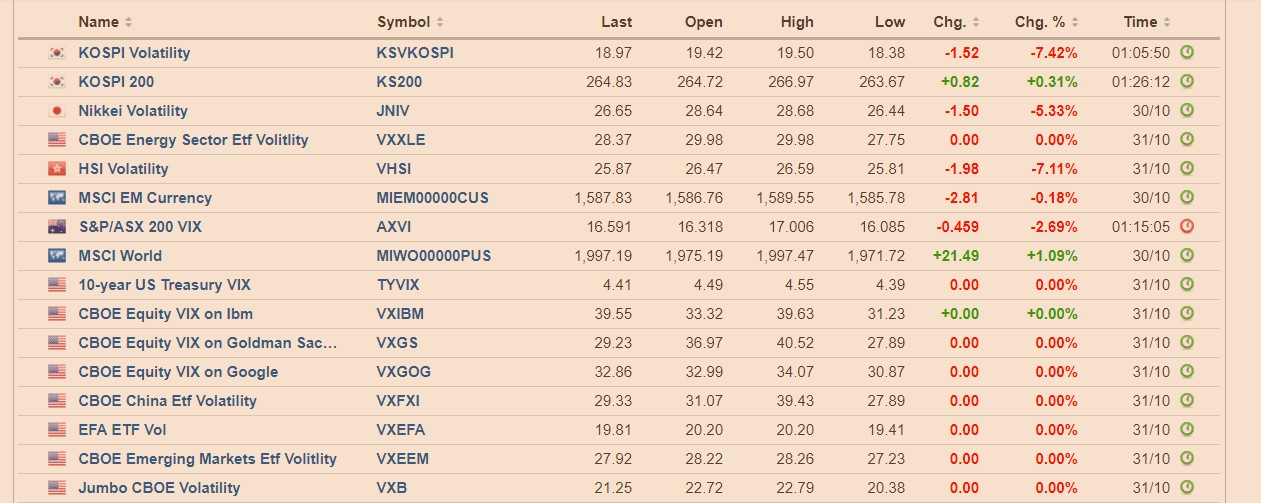Click the Hong Kong flag beside HSI Volatility
Viewport: 1261px width, 503px height.
coord(57,169)
